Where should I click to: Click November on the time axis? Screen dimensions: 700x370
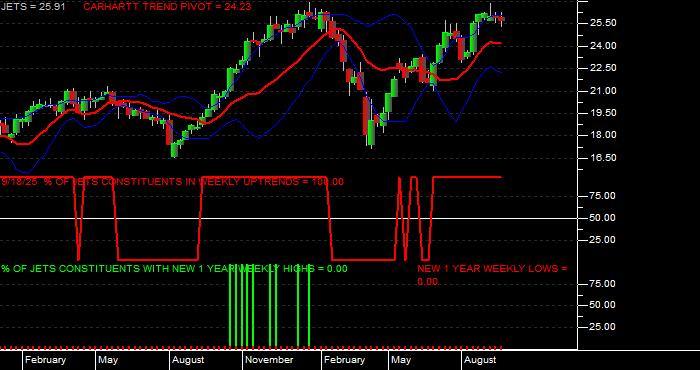pos(270,360)
